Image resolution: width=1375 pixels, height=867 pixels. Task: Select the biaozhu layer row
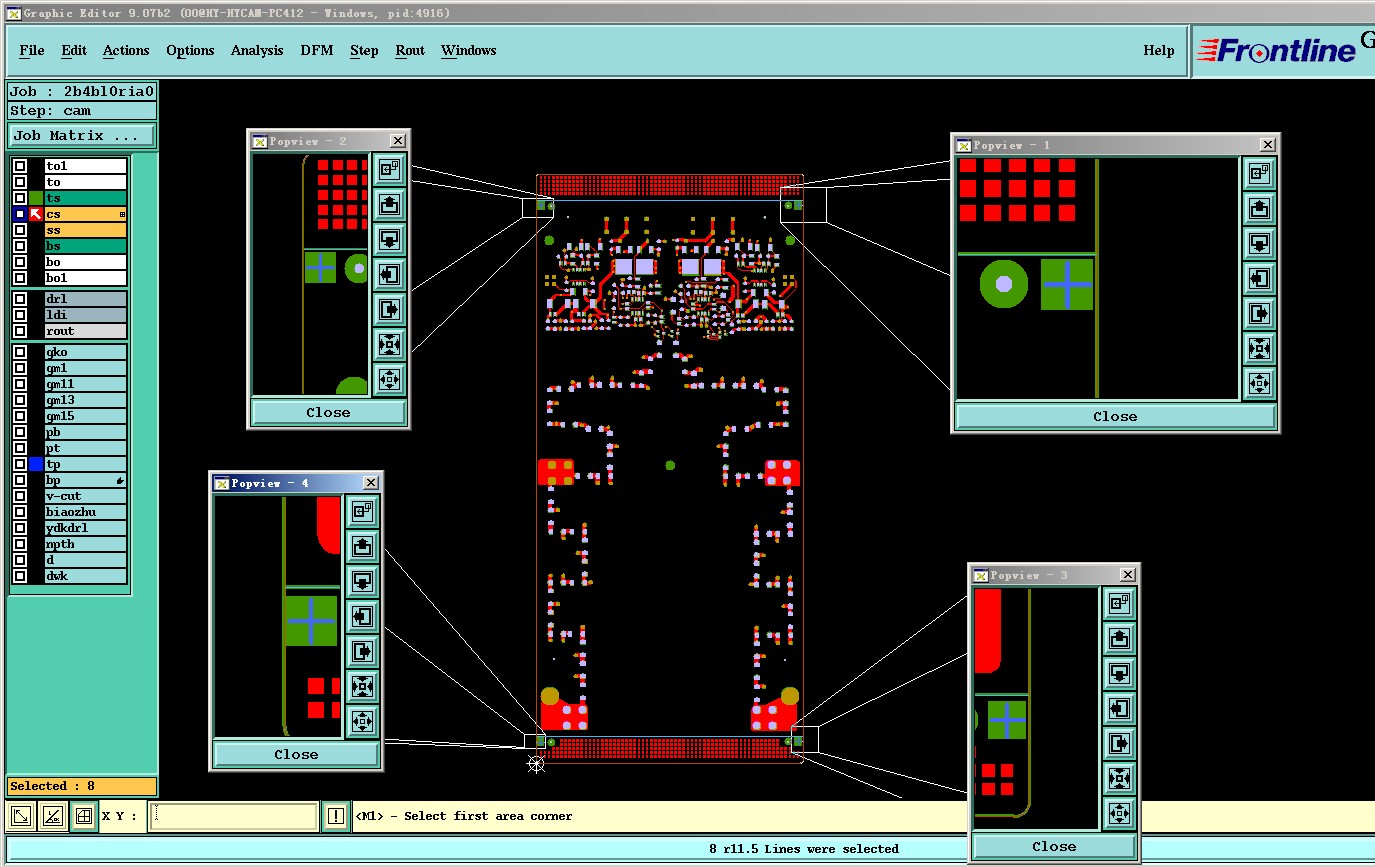[x=86, y=512]
